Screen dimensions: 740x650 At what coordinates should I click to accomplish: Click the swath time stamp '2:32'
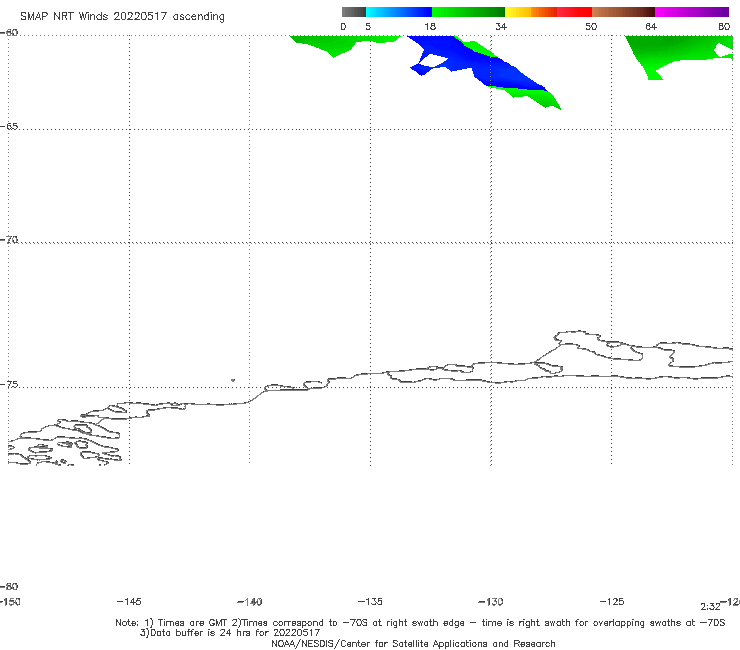(710, 607)
